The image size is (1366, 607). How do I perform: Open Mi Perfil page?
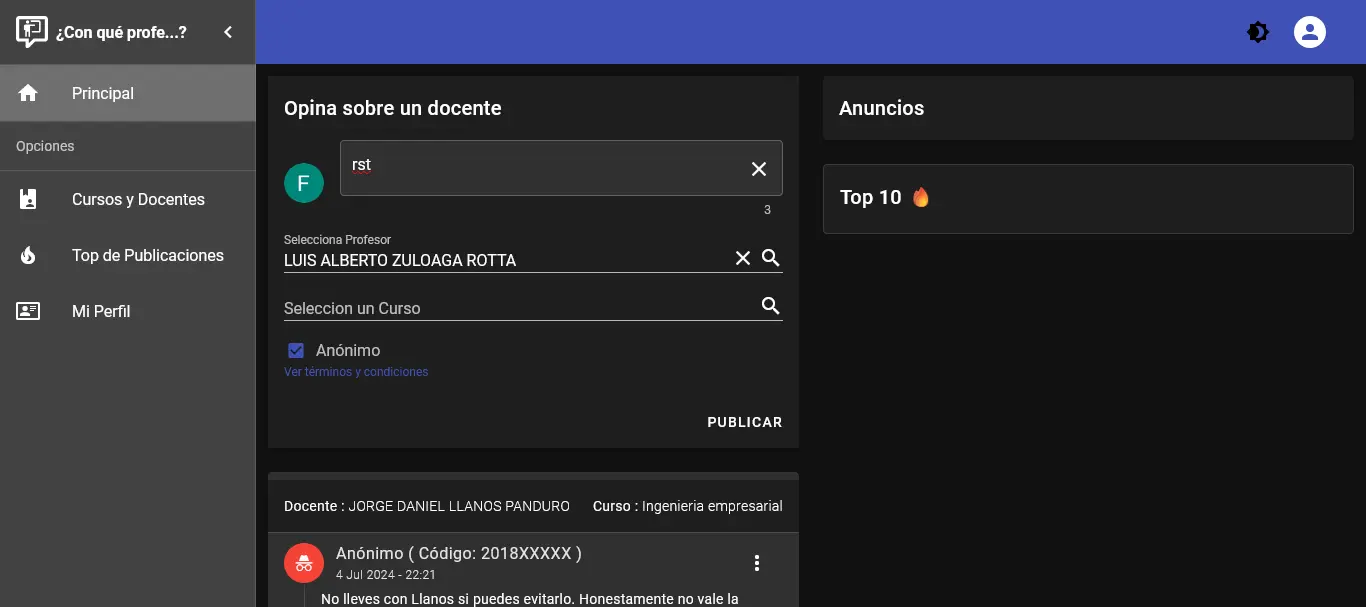(128, 311)
